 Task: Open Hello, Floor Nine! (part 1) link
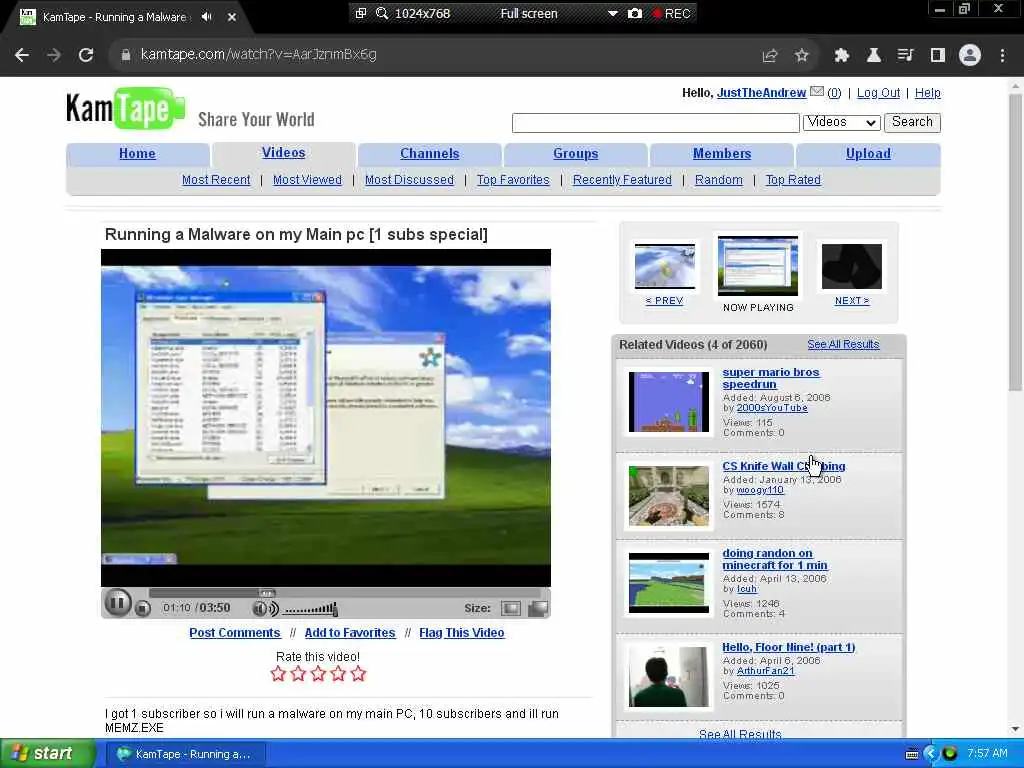788,647
